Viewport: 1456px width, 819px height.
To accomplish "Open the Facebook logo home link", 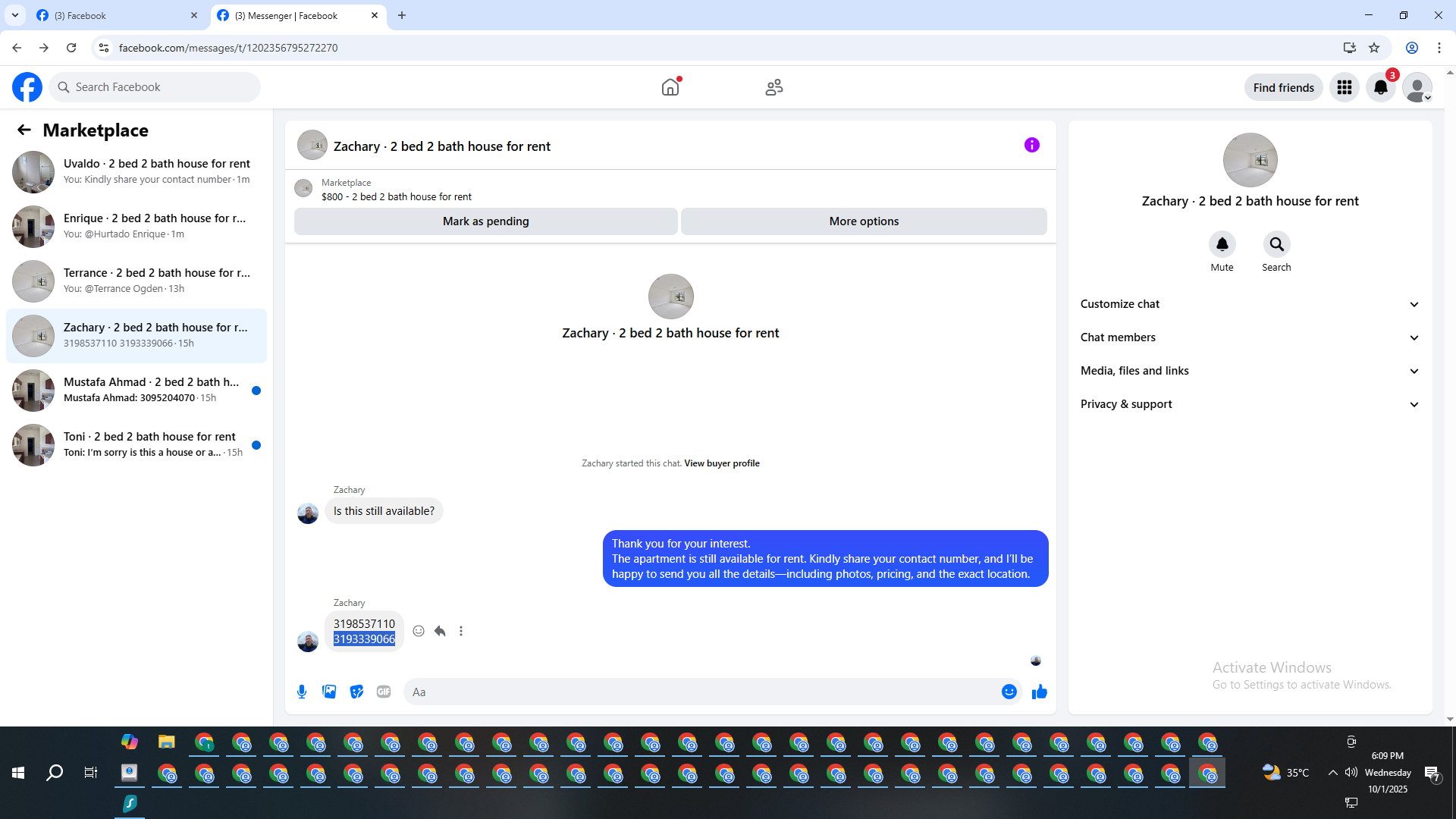I will coord(27,87).
